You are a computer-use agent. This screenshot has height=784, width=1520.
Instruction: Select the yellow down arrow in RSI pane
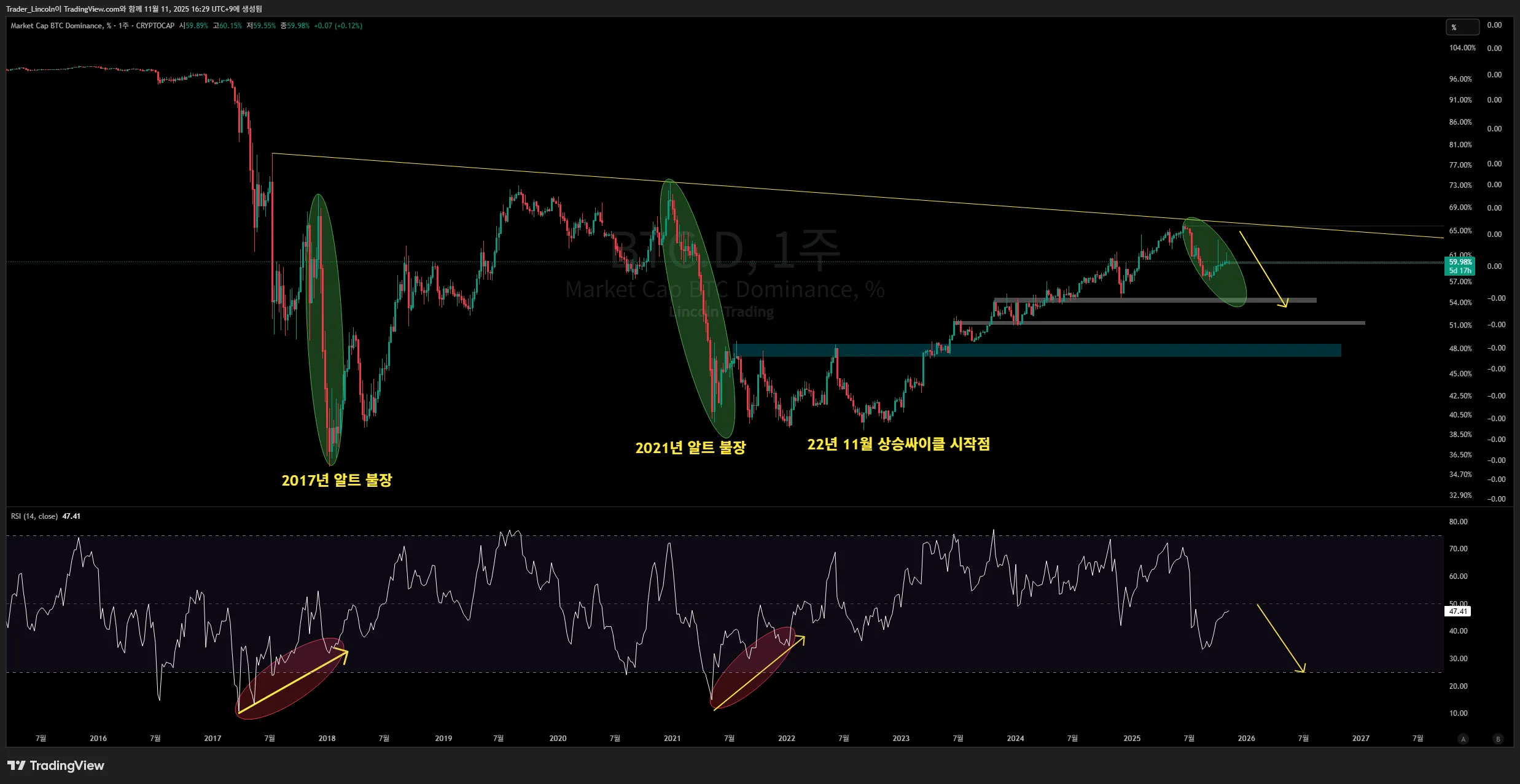[x=1280, y=637]
